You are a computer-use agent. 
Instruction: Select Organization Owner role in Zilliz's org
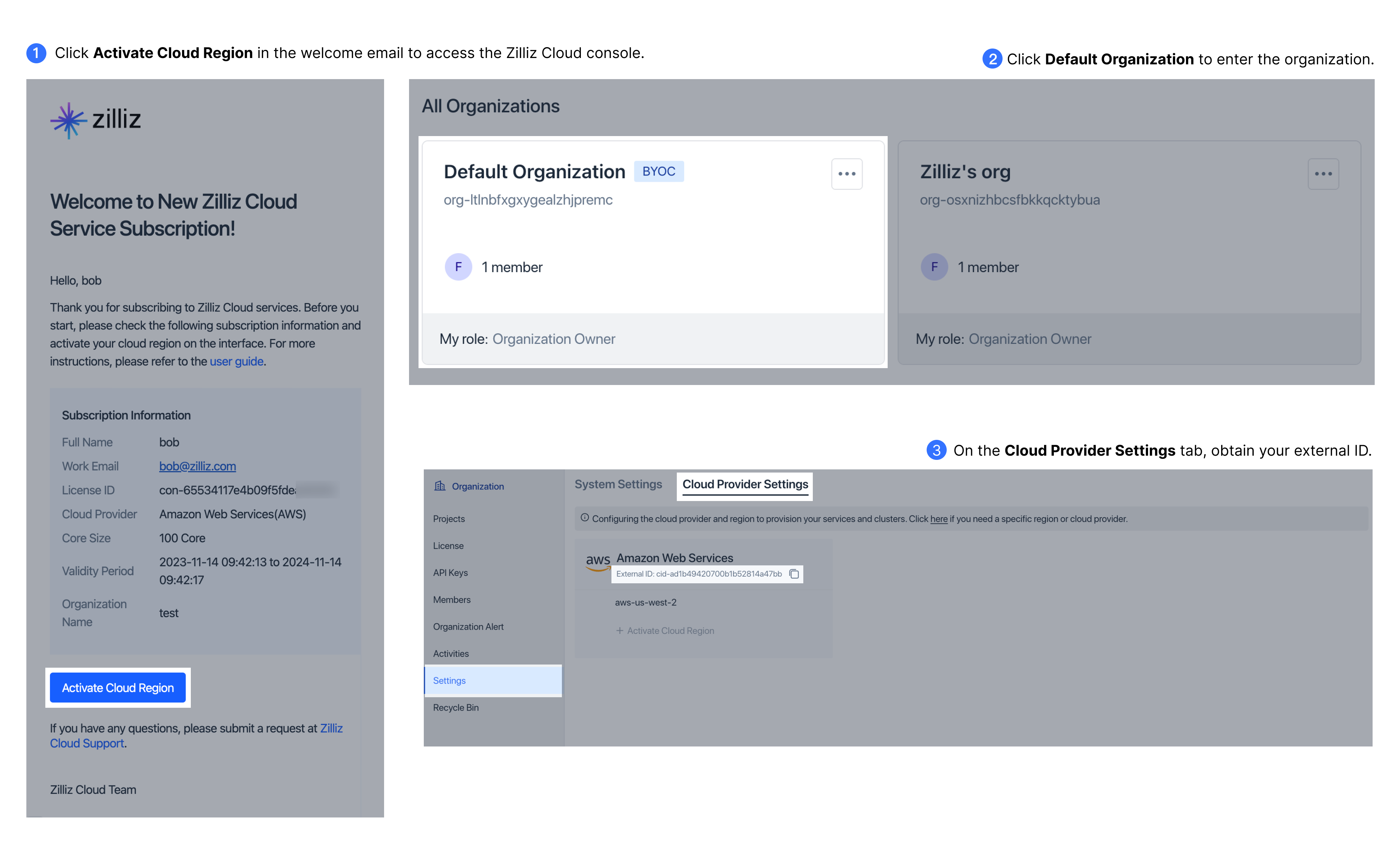1030,339
